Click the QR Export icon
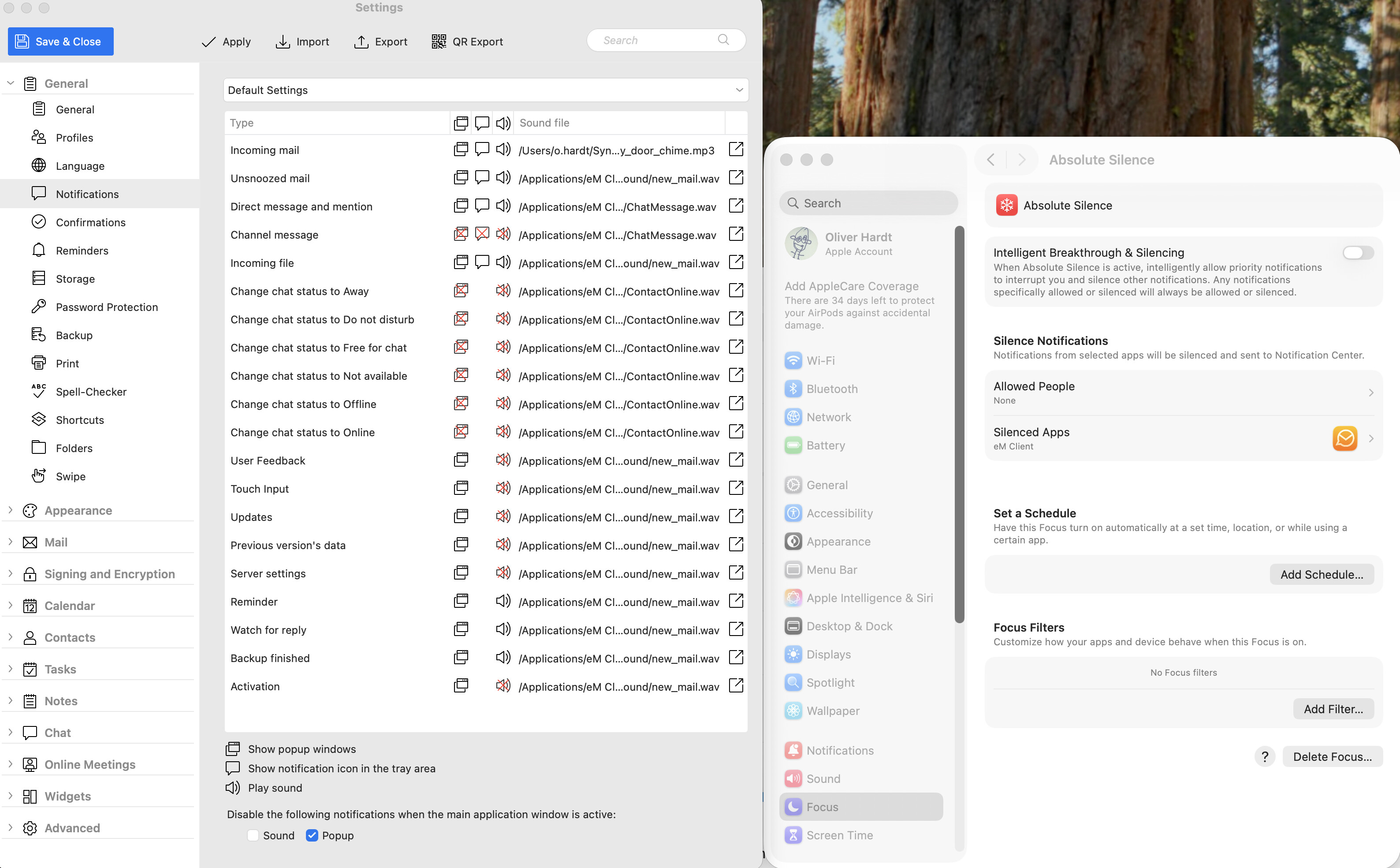This screenshot has width=1400, height=868. (x=438, y=41)
